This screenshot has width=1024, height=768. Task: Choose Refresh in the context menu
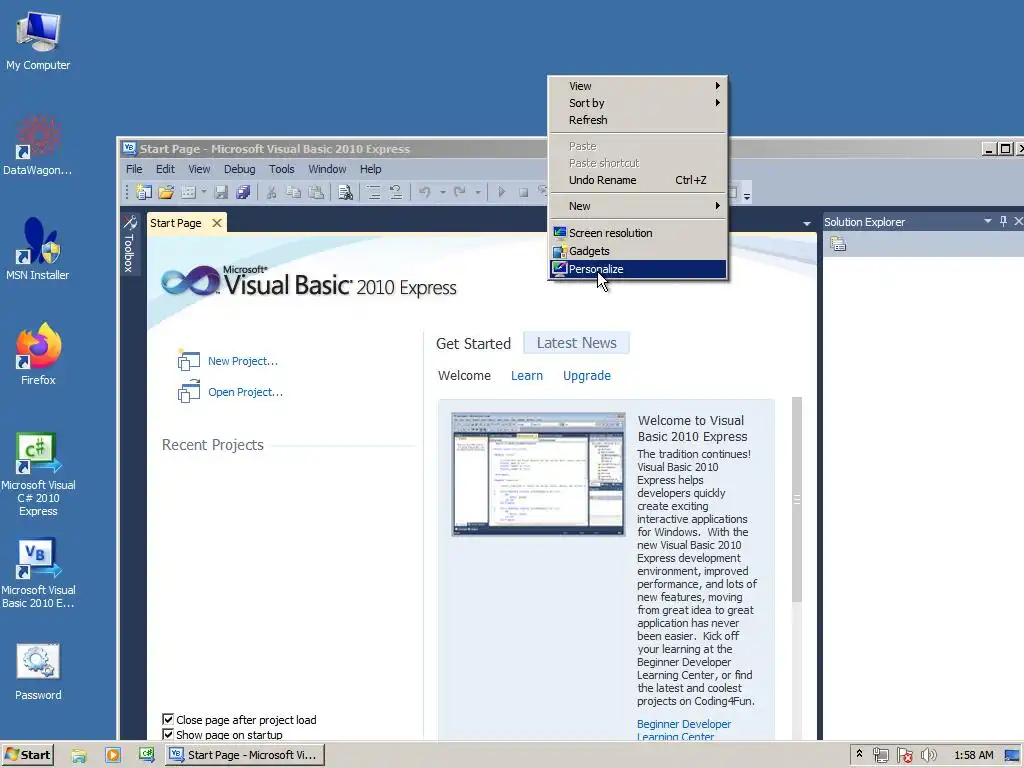tap(637, 120)
